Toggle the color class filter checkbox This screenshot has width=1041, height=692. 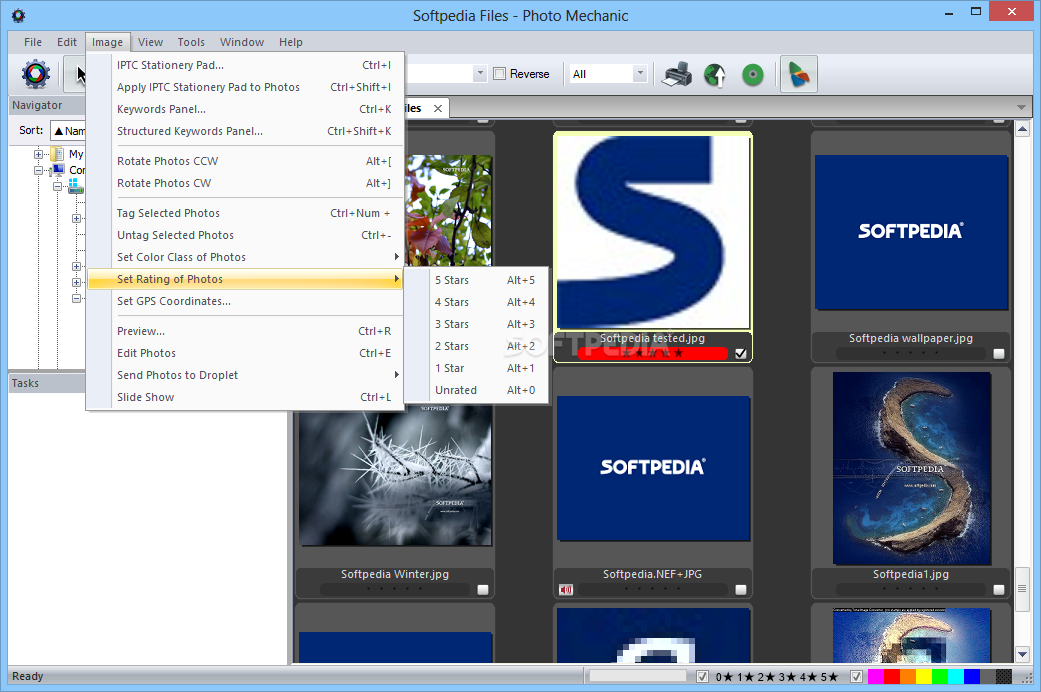point(856,677)
